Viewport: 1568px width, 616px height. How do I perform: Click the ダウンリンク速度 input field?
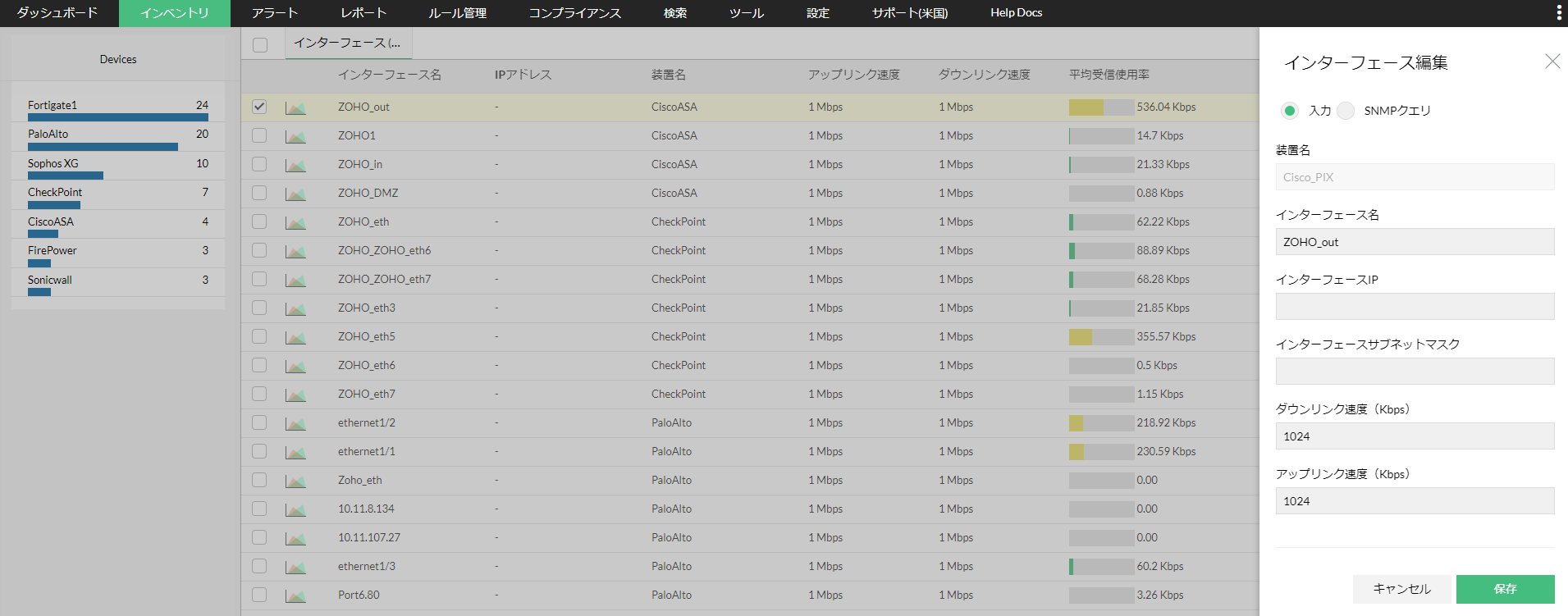1415,436
